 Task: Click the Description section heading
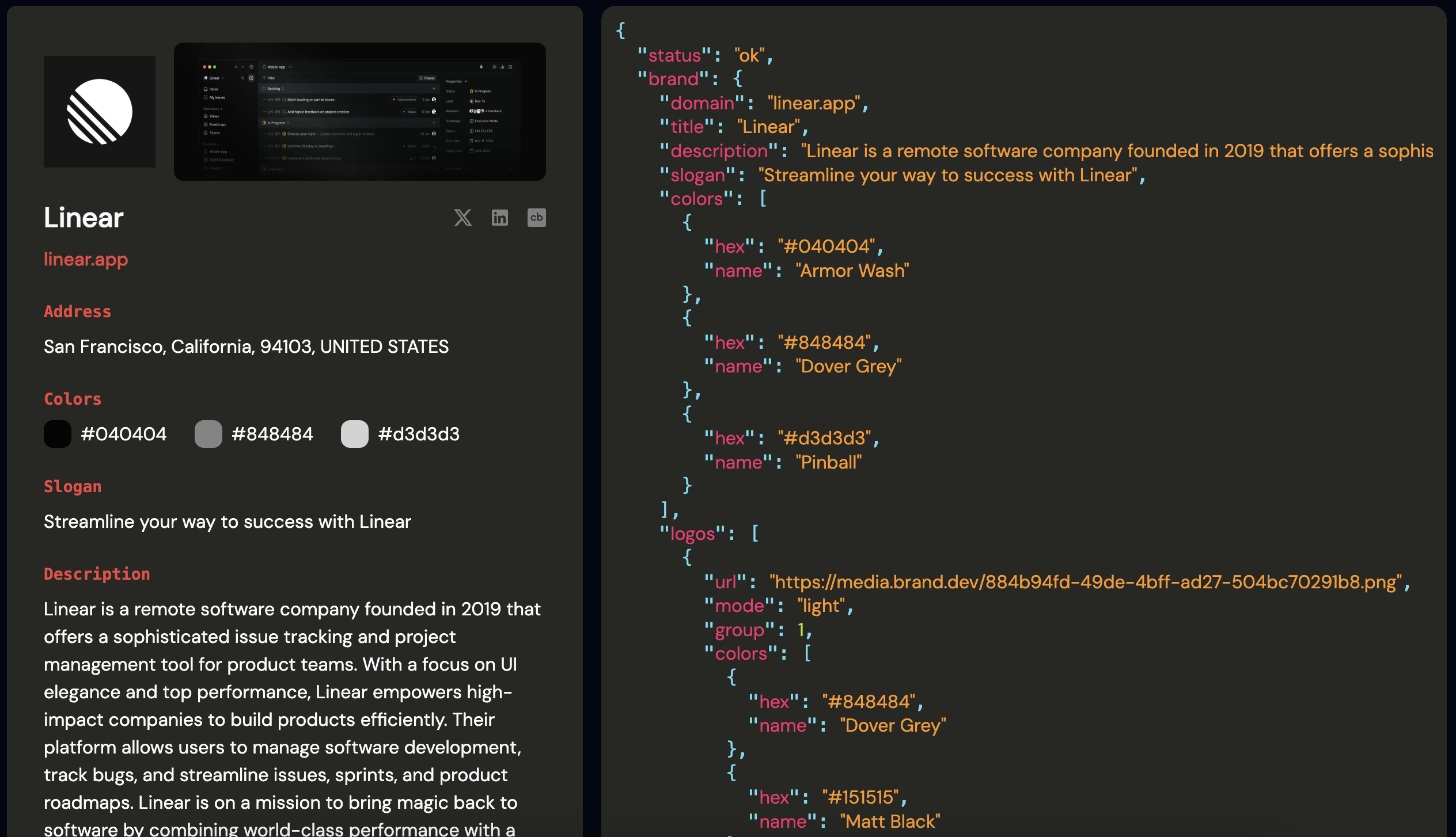(97, 574)
